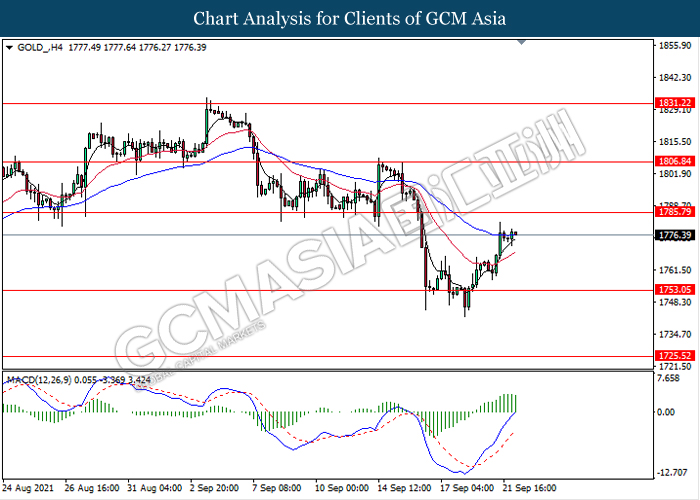
Task: Select the GOLD_,H4 symbol label
Action: [x=40, y=48]
